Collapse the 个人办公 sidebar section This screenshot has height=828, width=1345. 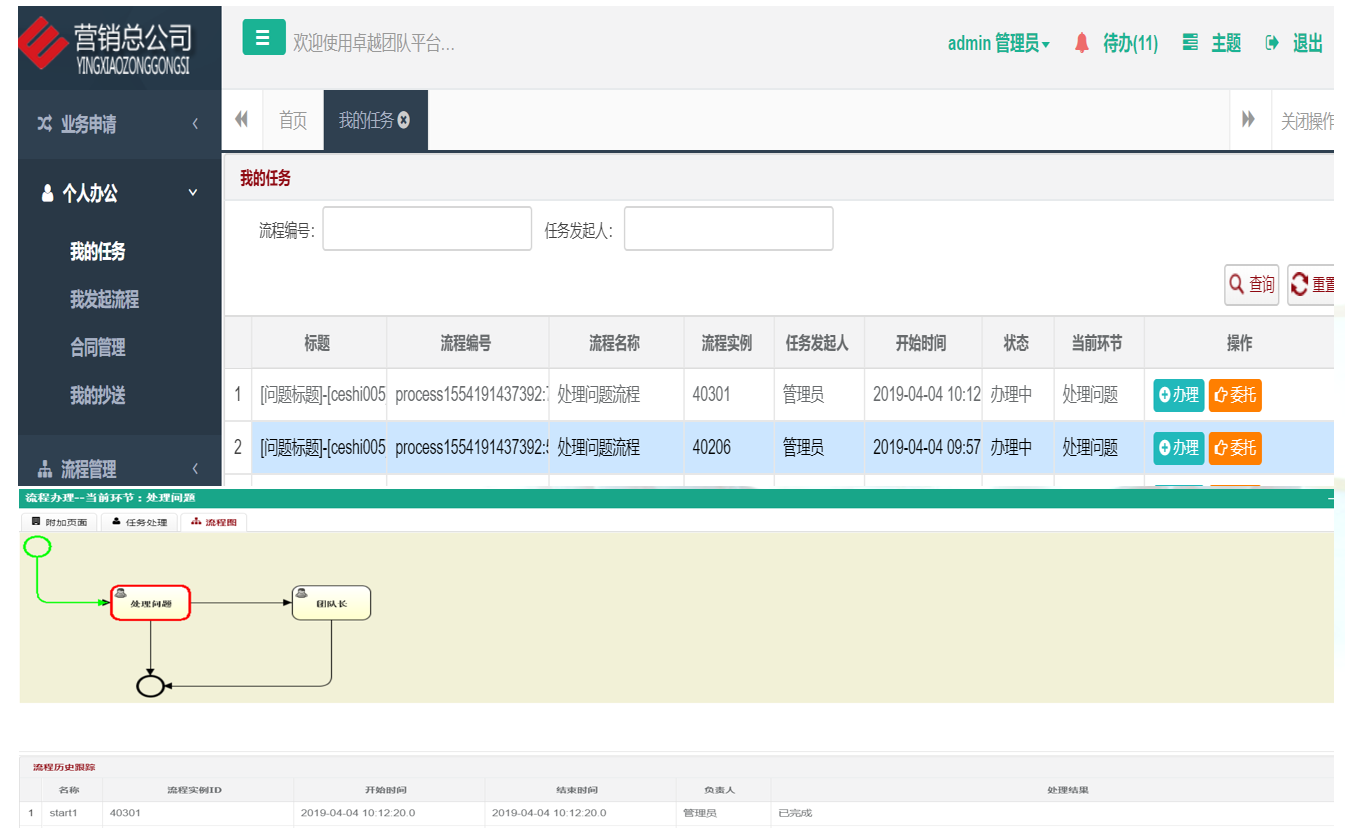(119, 193)
